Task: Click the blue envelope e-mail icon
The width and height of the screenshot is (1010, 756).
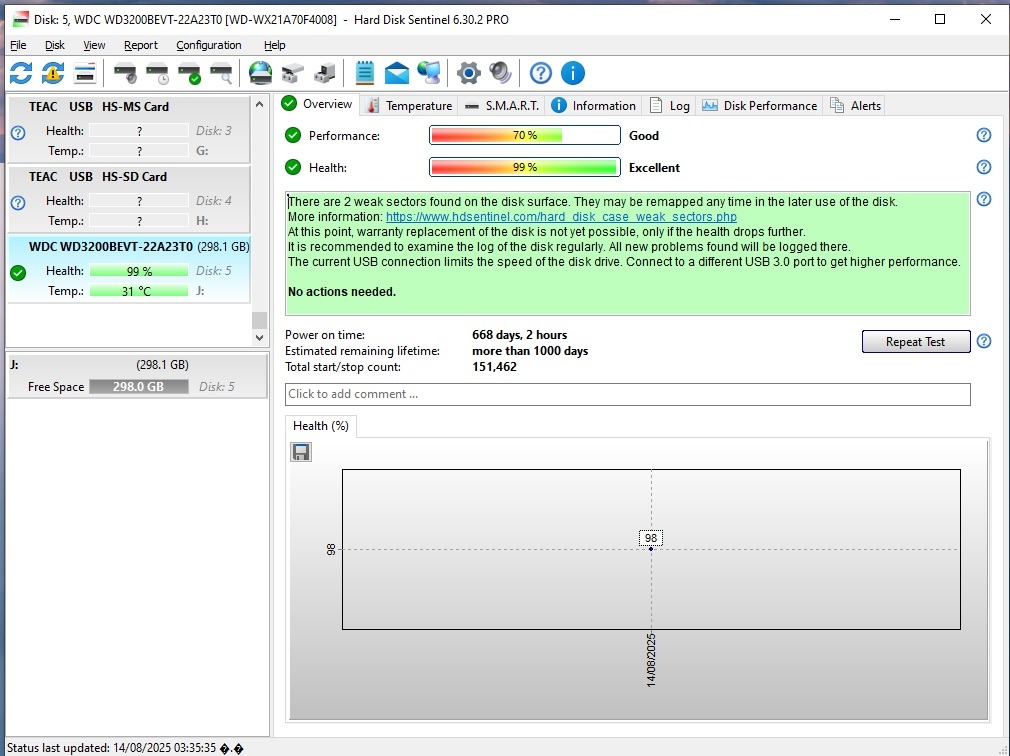Action: [x=397, y=73]
